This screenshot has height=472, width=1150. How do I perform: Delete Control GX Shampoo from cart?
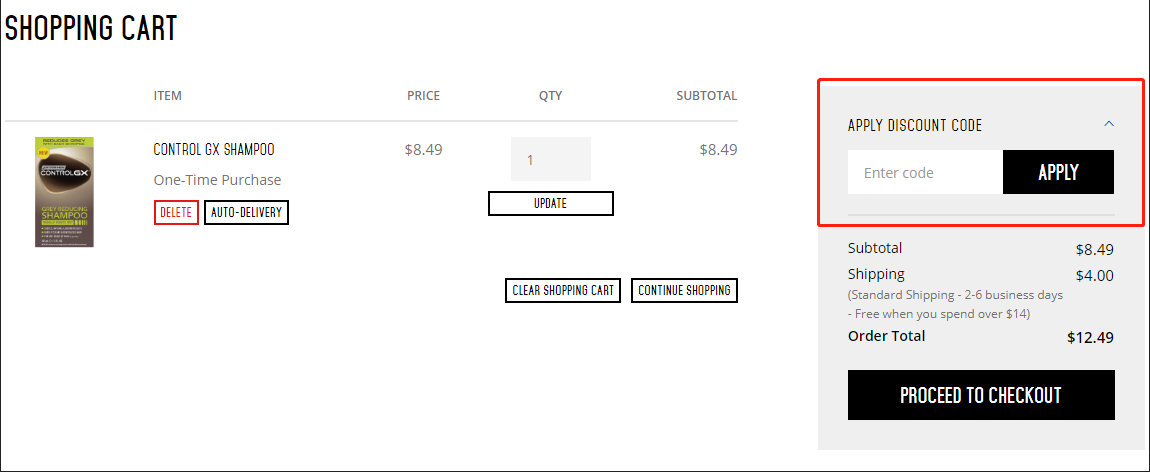[176, 213]
